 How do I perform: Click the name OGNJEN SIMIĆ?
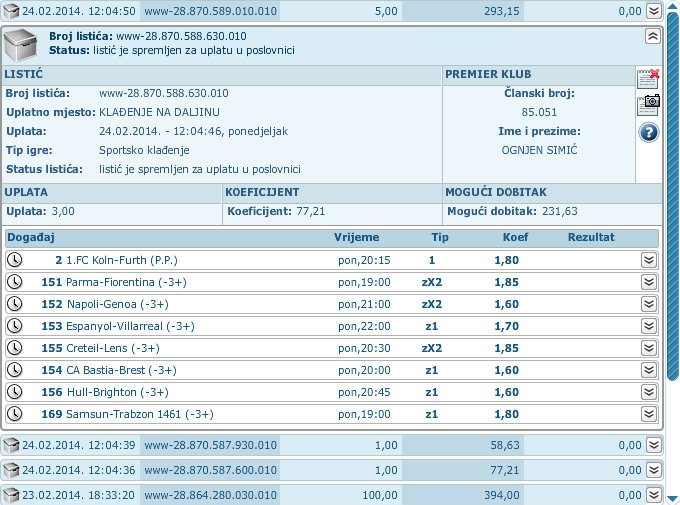tap(539, 150)
